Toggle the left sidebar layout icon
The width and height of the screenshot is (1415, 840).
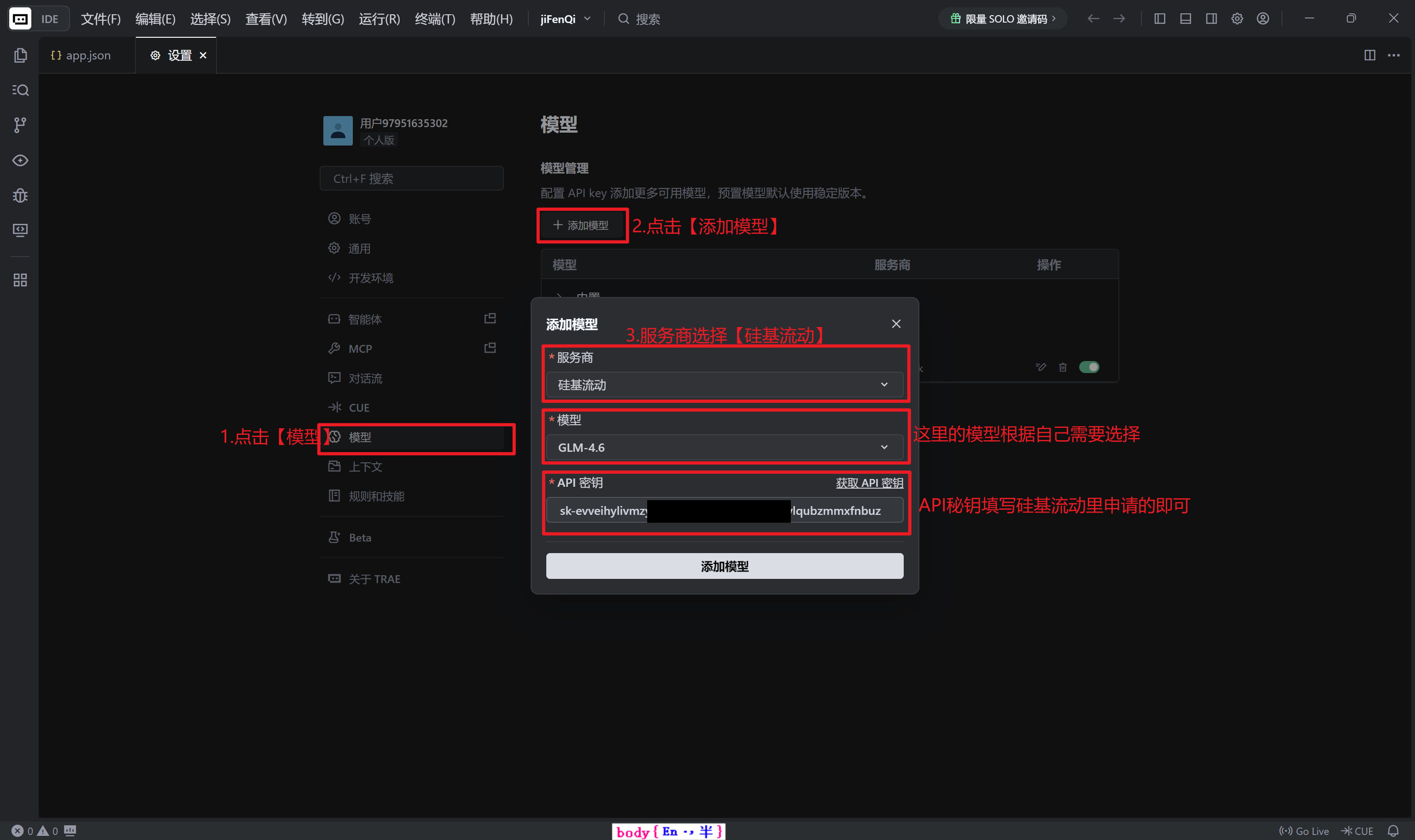(1160, 19)
